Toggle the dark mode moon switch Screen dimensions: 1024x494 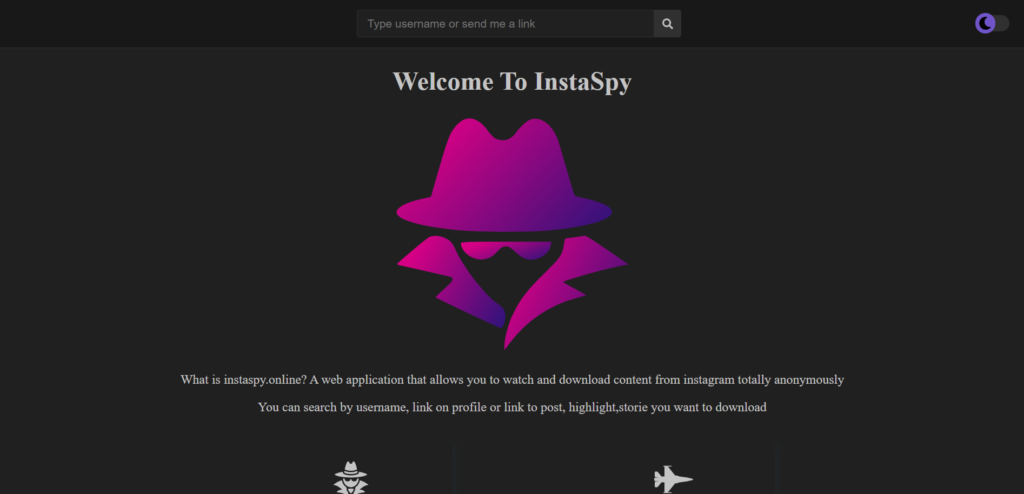992,24
